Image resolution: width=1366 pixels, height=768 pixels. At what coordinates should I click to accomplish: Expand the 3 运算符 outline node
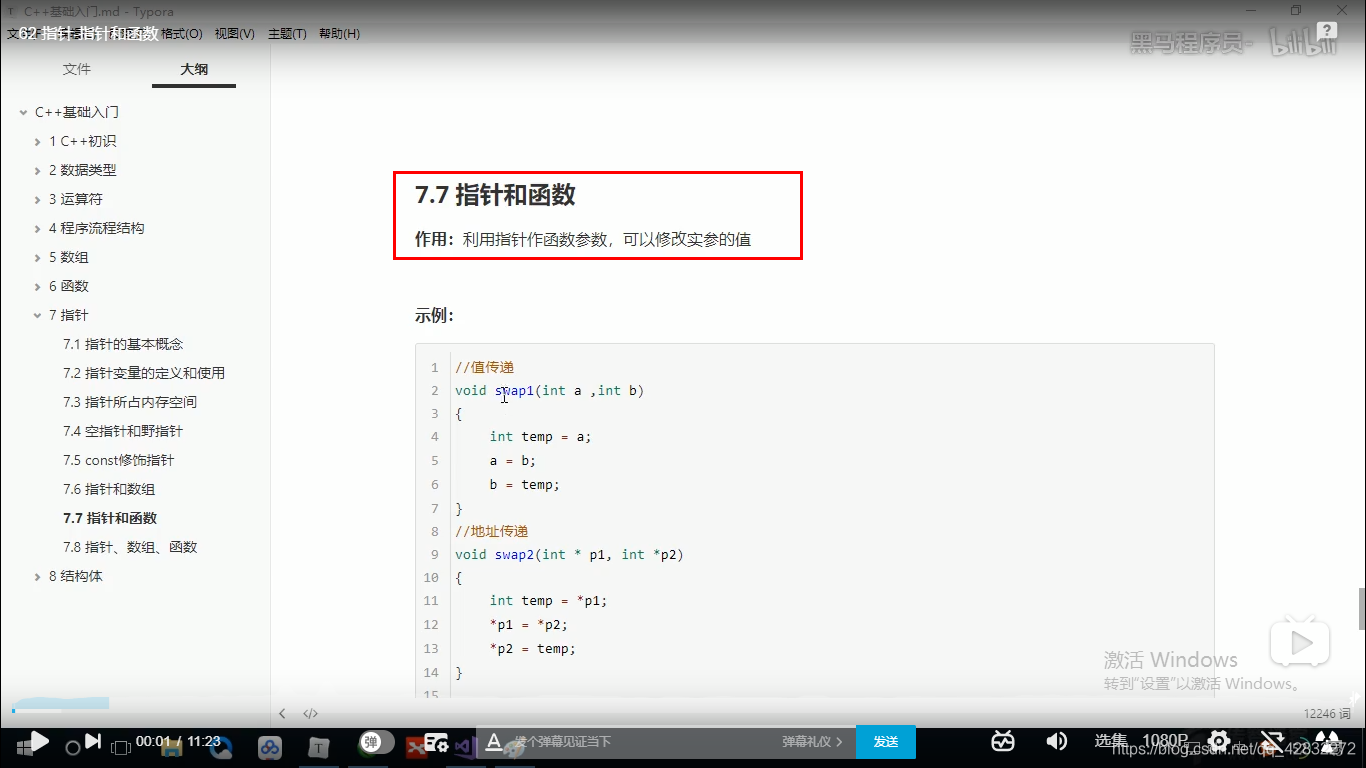[37, 199]
